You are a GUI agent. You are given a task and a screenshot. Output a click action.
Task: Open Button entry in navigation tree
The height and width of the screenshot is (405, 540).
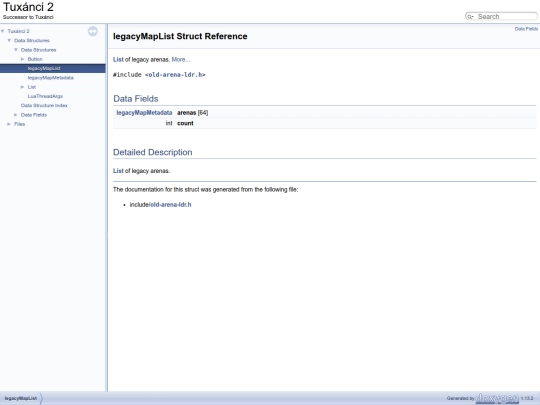point(35,59)
